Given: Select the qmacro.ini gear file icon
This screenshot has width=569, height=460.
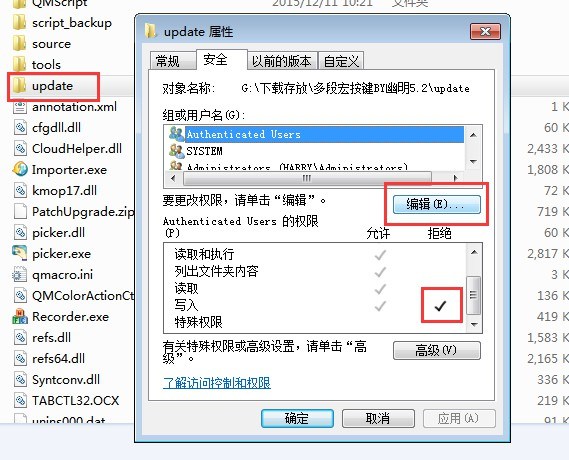Looking at the screenshot, I should click(x=20, y=274).
